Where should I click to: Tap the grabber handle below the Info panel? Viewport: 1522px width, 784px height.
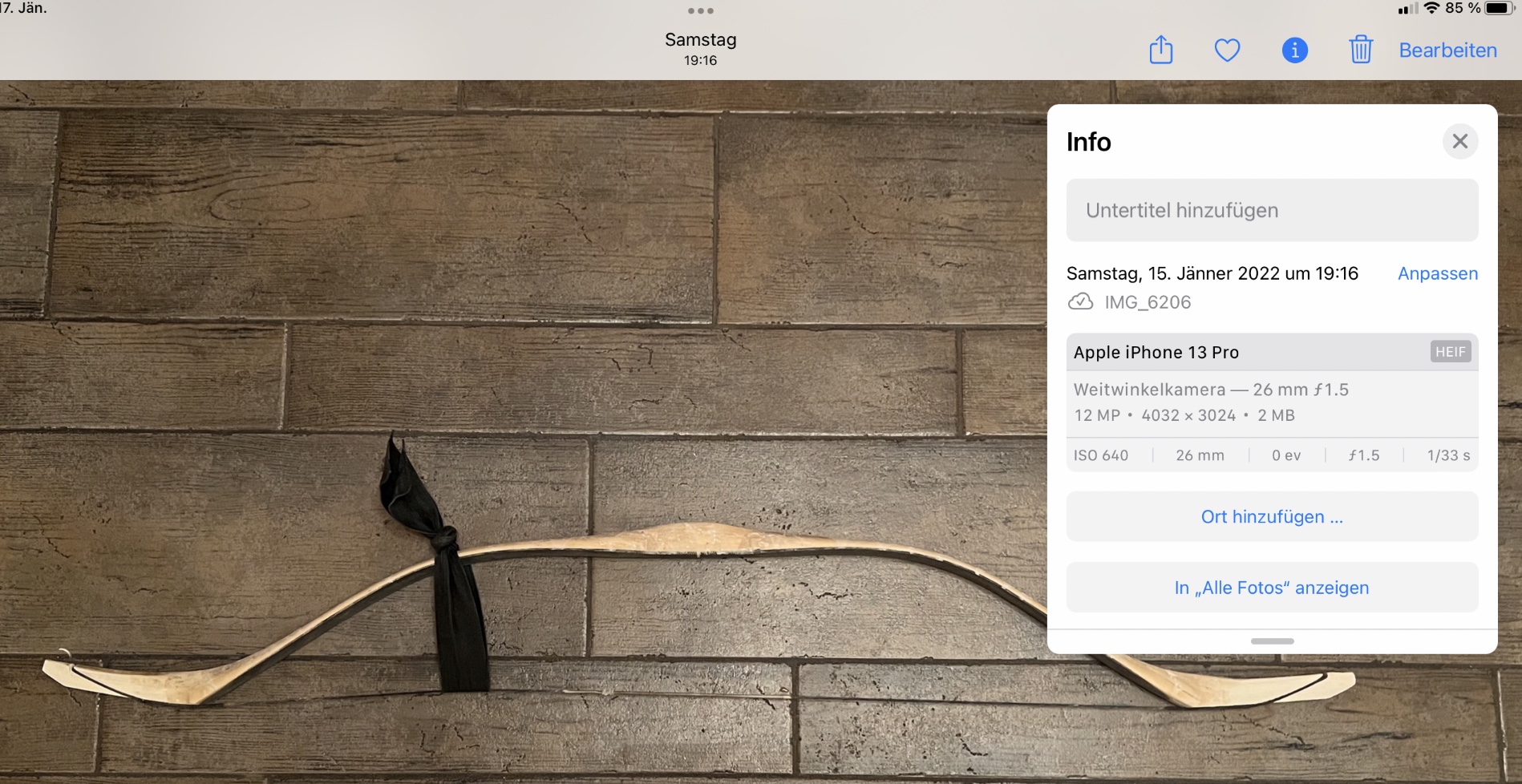coord(1272,641)
